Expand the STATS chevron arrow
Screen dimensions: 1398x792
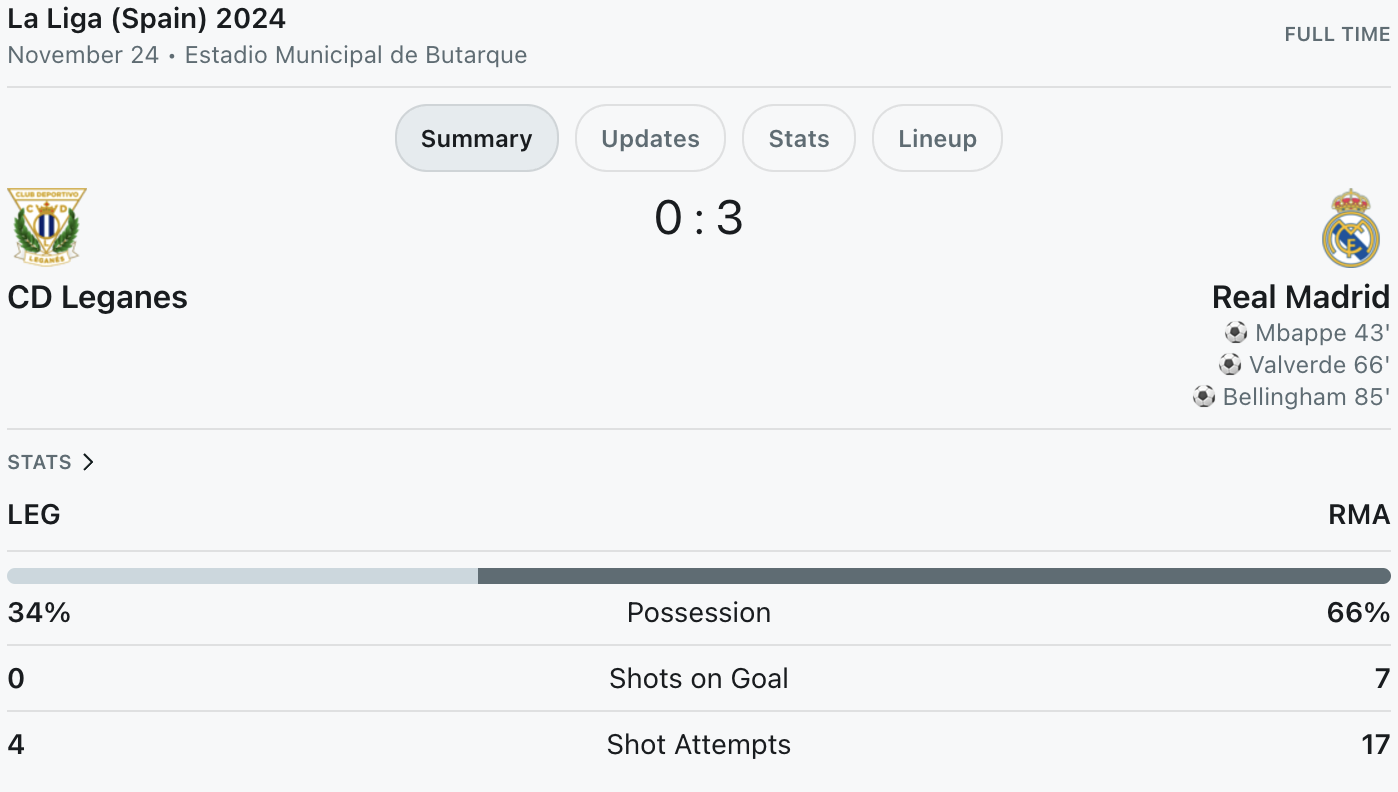[x=88, y=462]
